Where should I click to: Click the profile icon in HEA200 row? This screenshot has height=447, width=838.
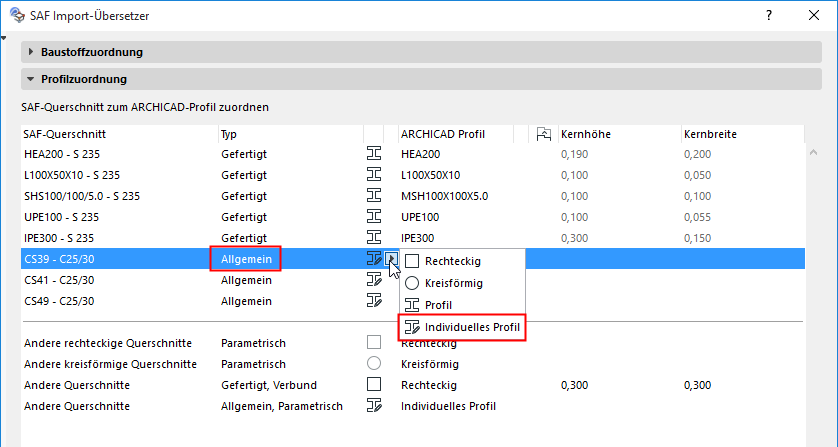point(374,154)
